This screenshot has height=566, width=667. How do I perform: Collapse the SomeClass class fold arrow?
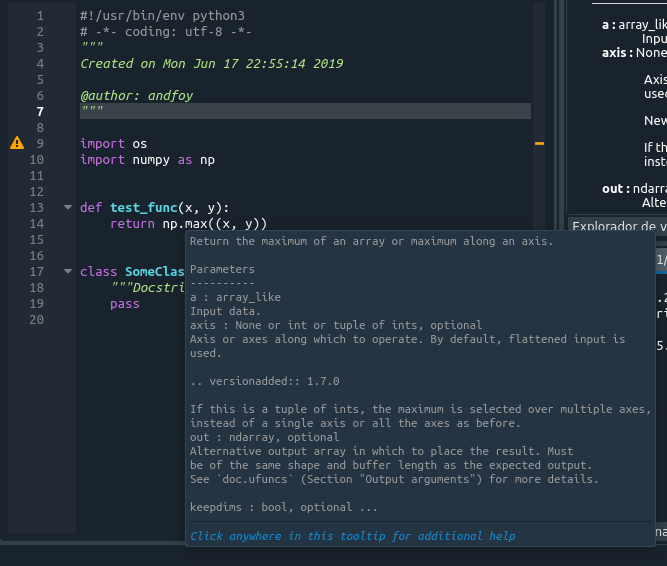pos(68,272)
